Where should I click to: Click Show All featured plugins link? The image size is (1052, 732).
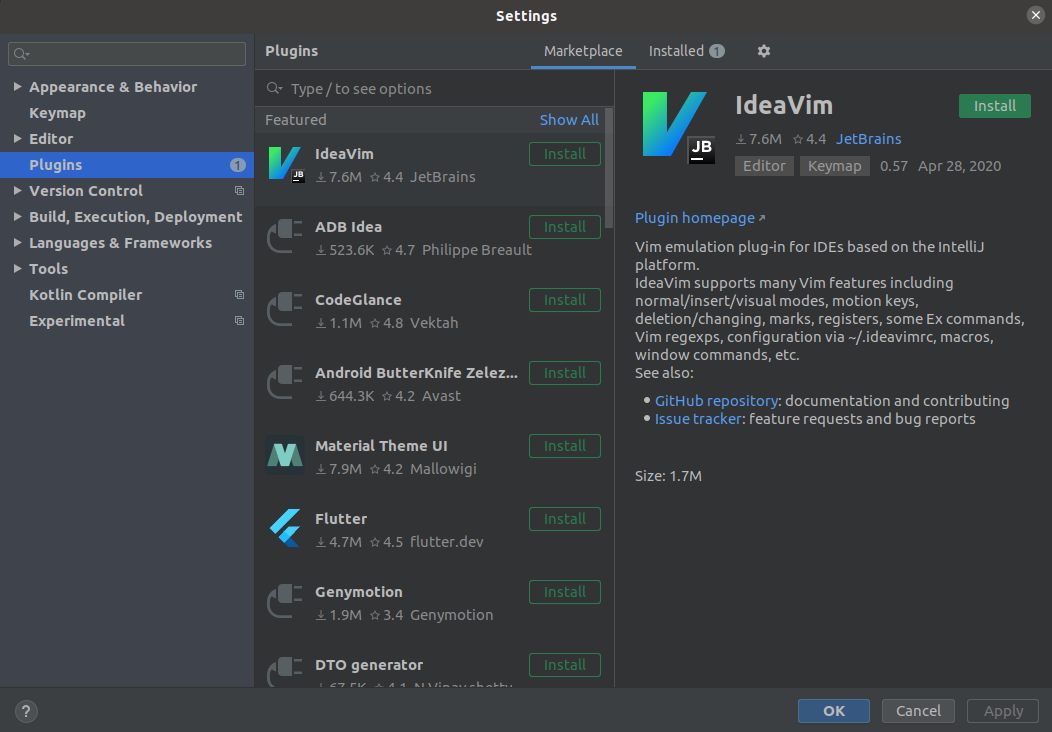[569, 120]
